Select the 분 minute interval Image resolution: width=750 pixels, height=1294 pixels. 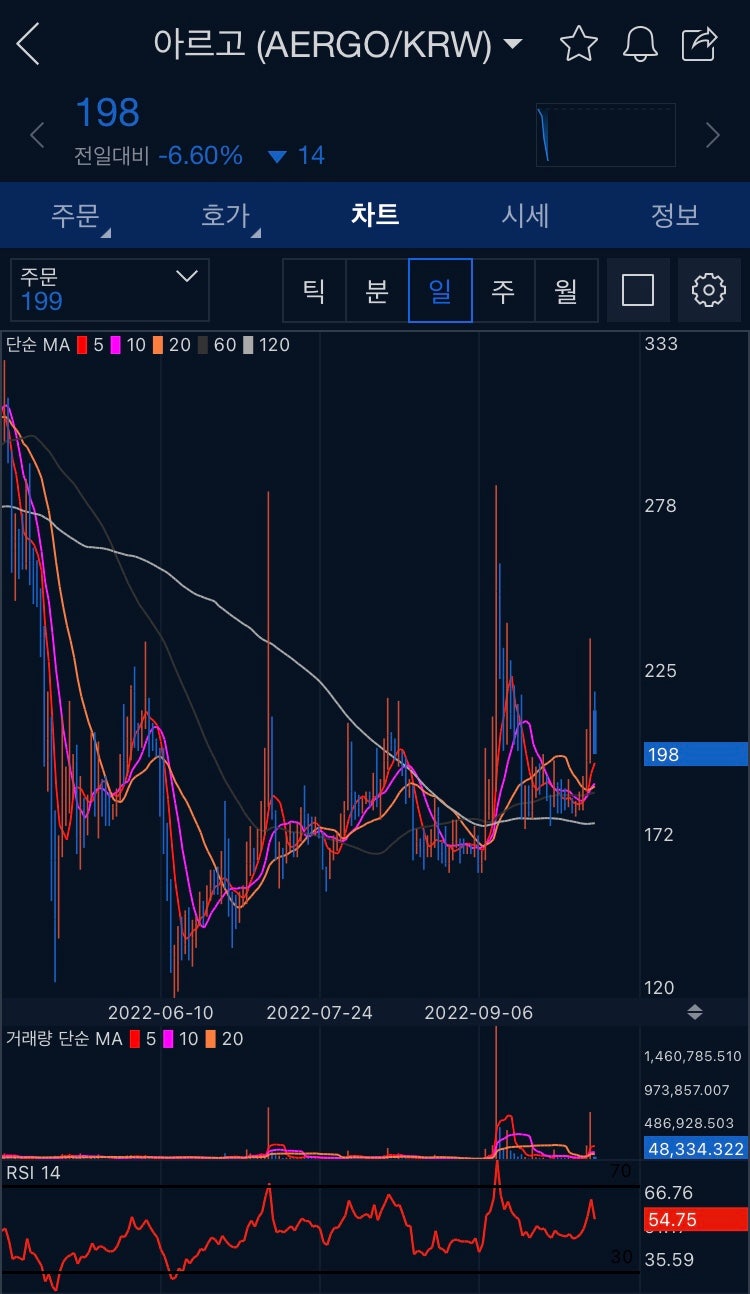pos(377,290)
